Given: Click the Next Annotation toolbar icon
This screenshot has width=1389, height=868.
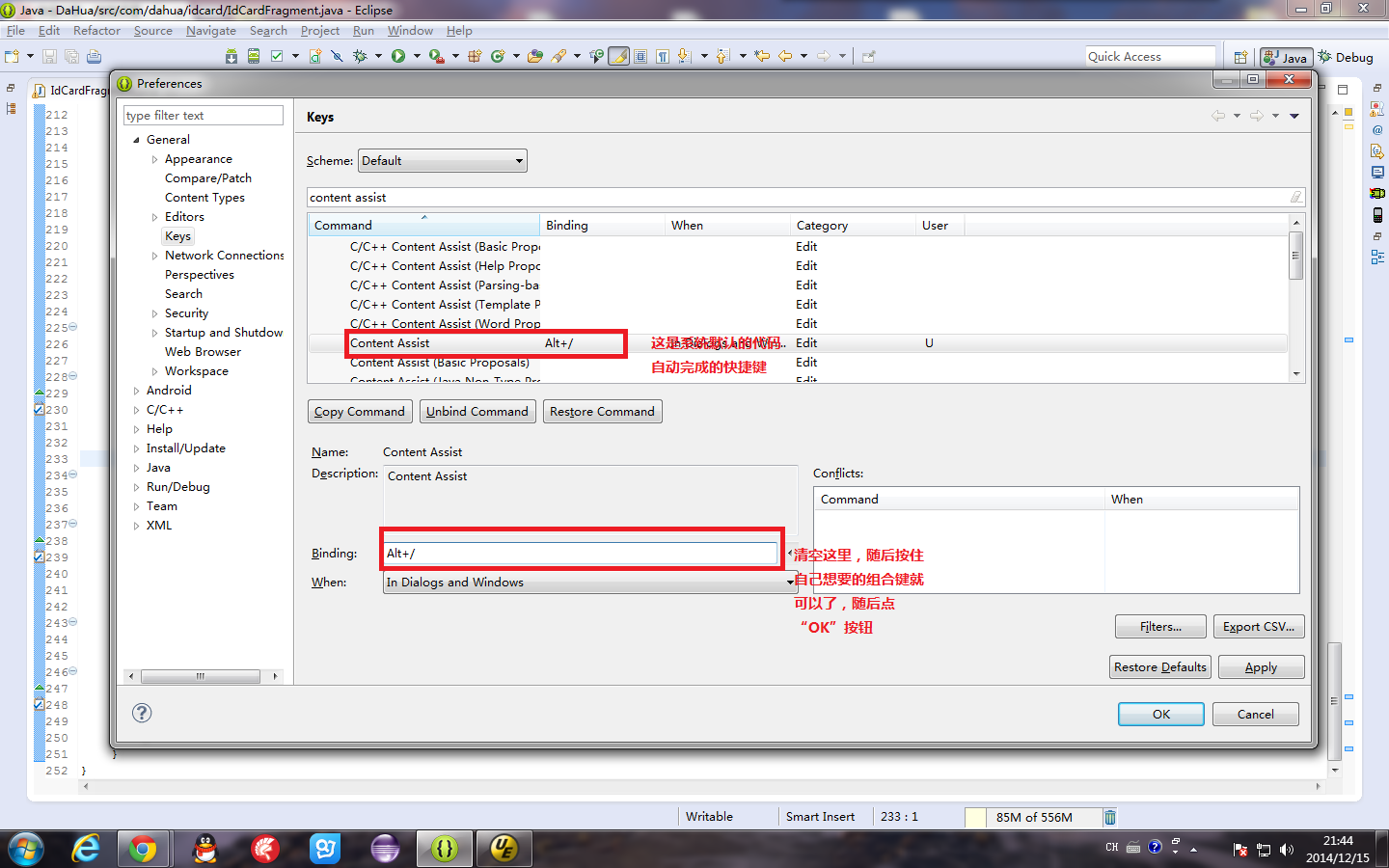Looking at the screenshot, I should coord(684,56).
